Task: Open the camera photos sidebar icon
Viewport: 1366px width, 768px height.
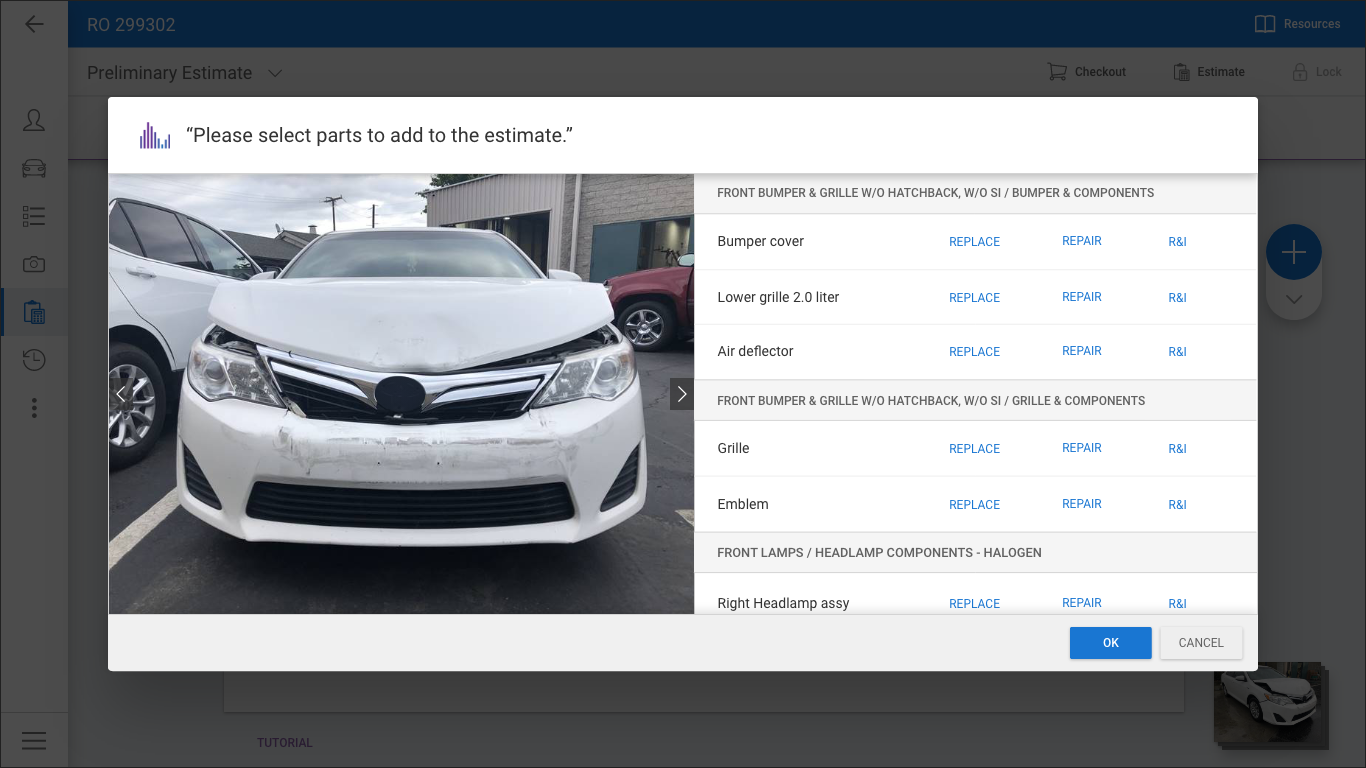Action: pyautogui.click(x=34, y=264)
